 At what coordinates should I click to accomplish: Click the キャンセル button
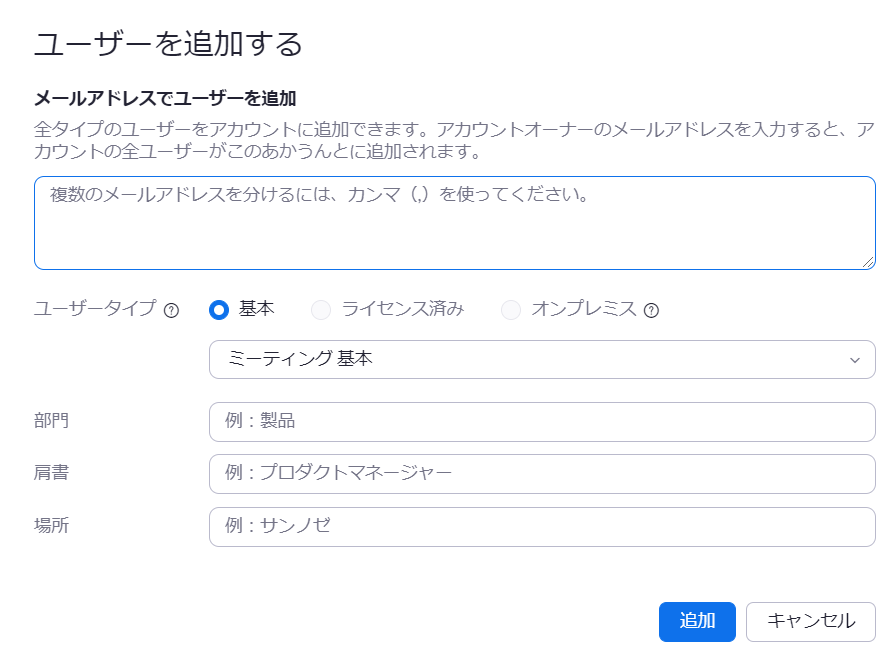pyautogui.click(x=810, y=621)
